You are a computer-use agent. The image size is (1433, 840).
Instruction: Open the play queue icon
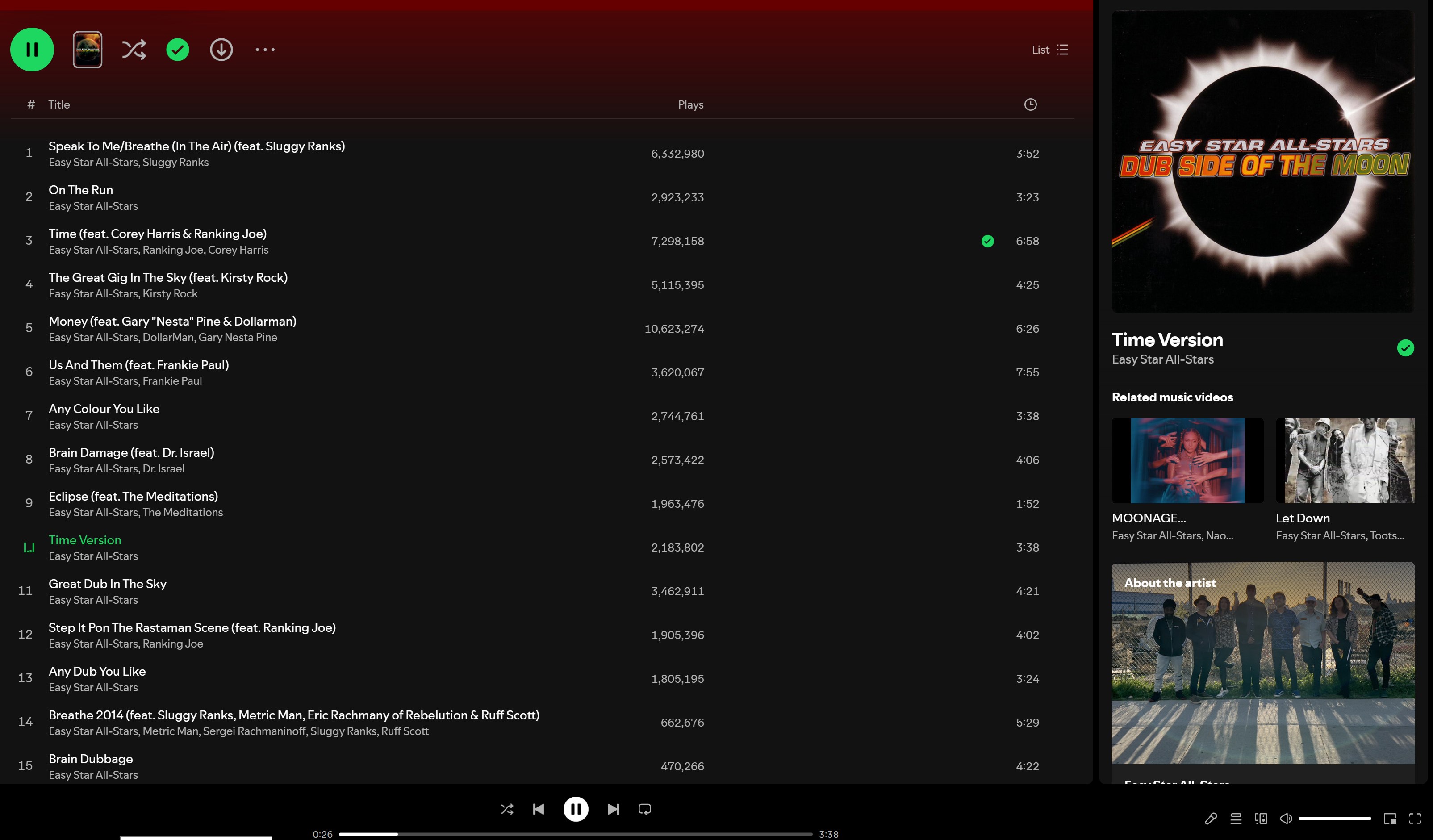(1236, 819)
